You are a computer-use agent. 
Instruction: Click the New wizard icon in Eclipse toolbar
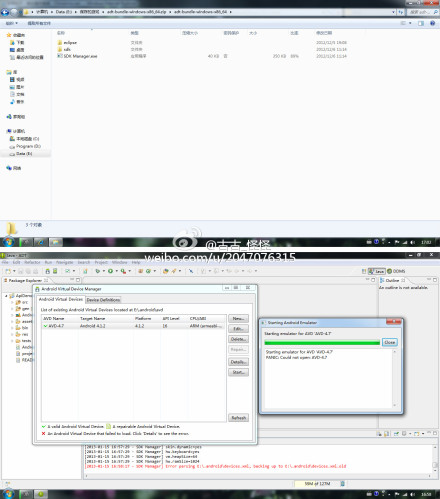click(8, 271)
